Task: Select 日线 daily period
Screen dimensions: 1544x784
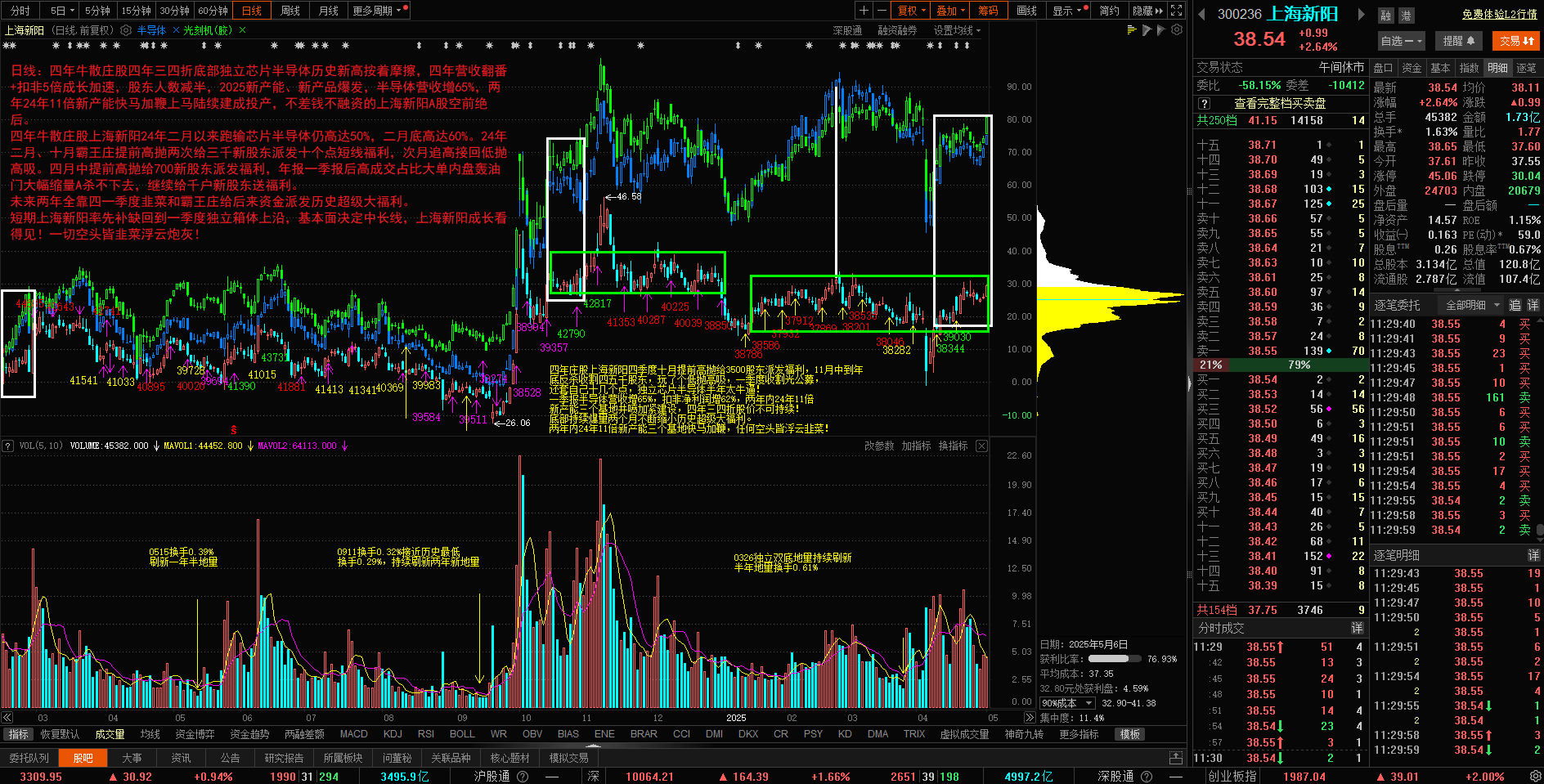Action: pos(252,11)
